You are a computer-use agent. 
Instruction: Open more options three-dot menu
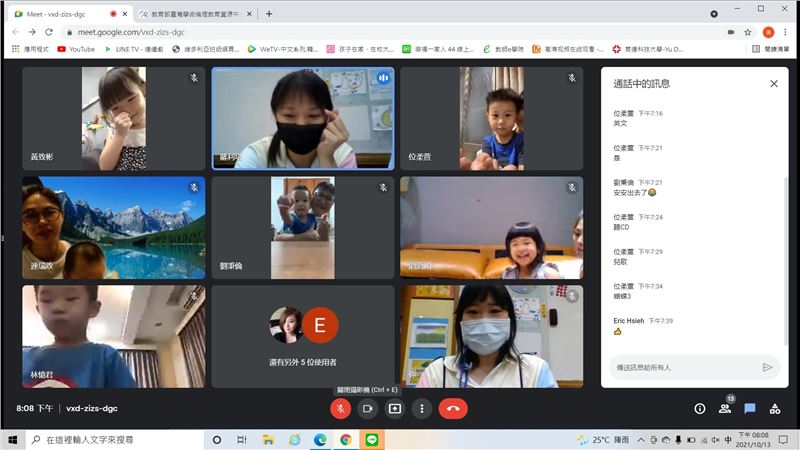[422, 408]
